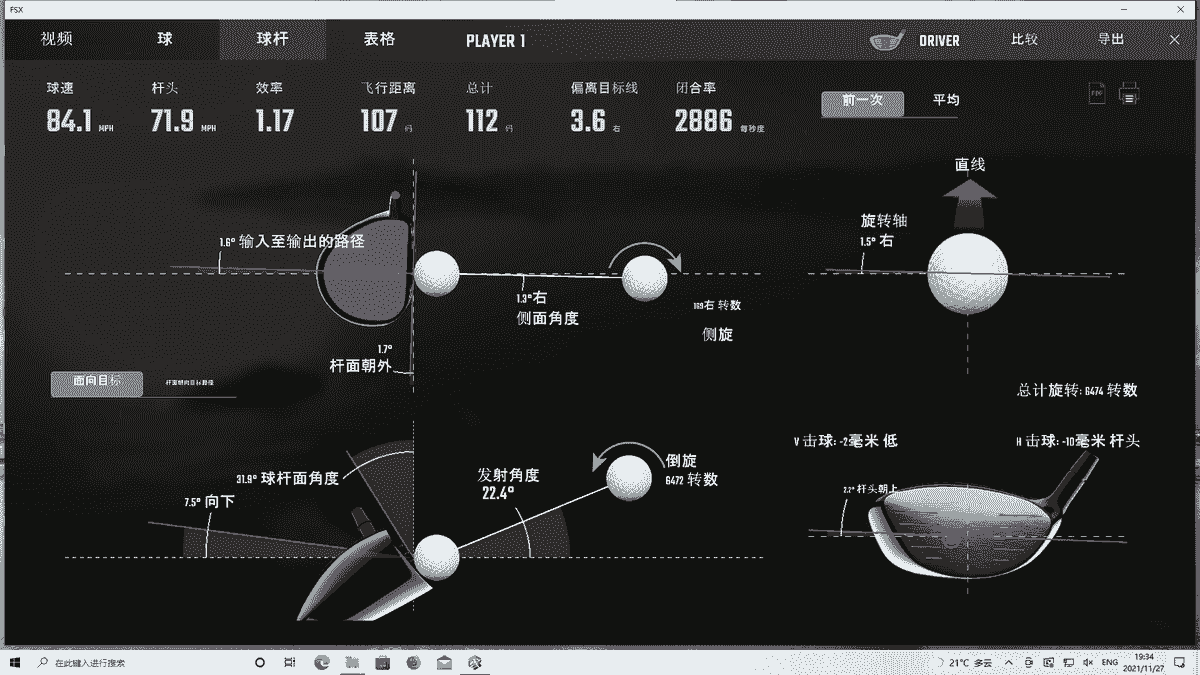Switch to the 球 tab

pyautogui.click(x=165, y=40)
